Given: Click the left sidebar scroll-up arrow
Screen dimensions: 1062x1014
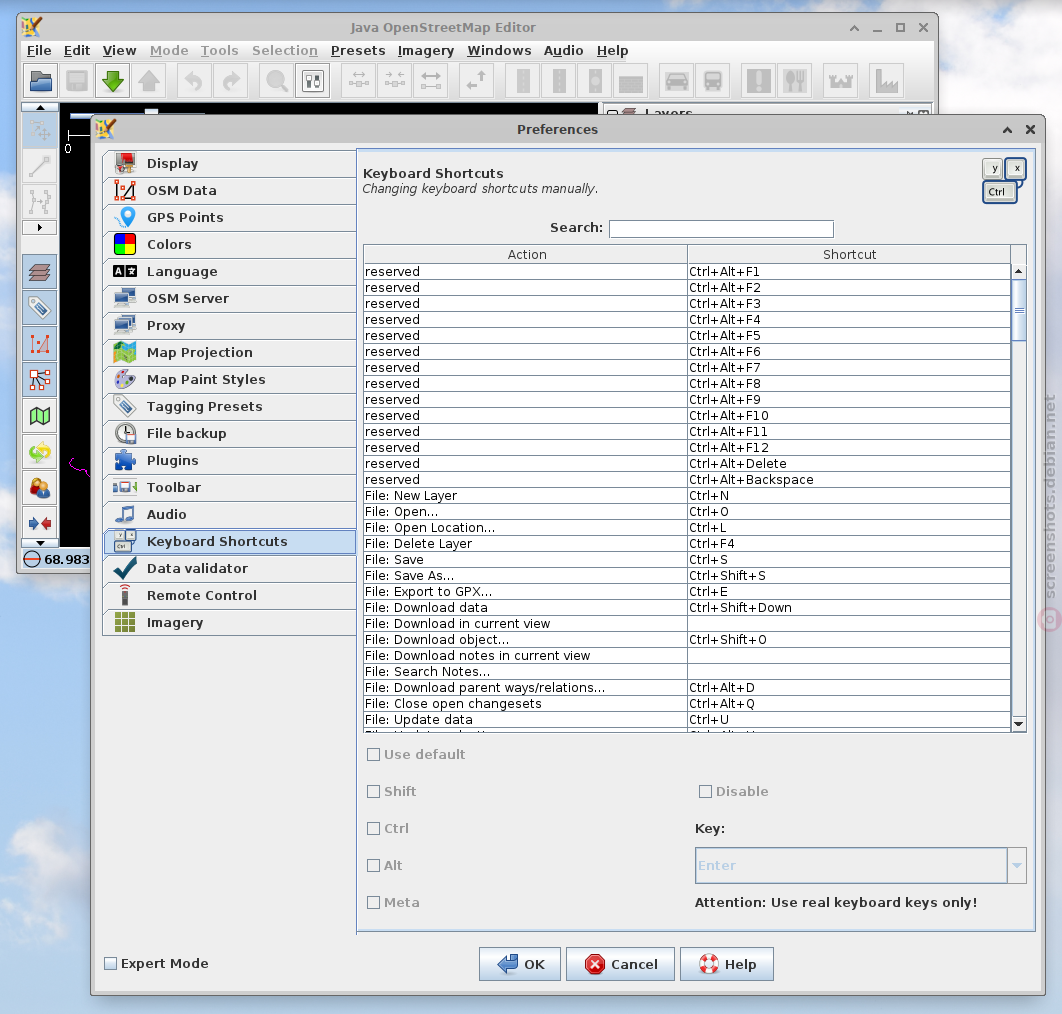Looking at the screenshot, I should point(39,107).
